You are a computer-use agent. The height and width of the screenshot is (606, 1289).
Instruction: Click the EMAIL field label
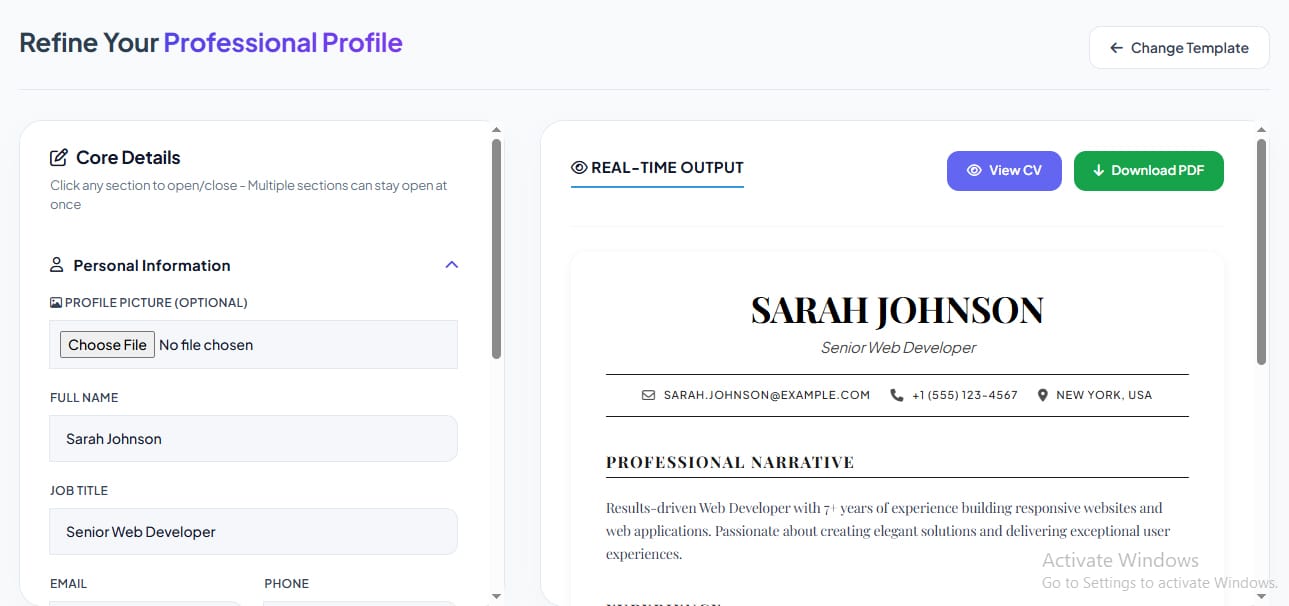(69, 583)
